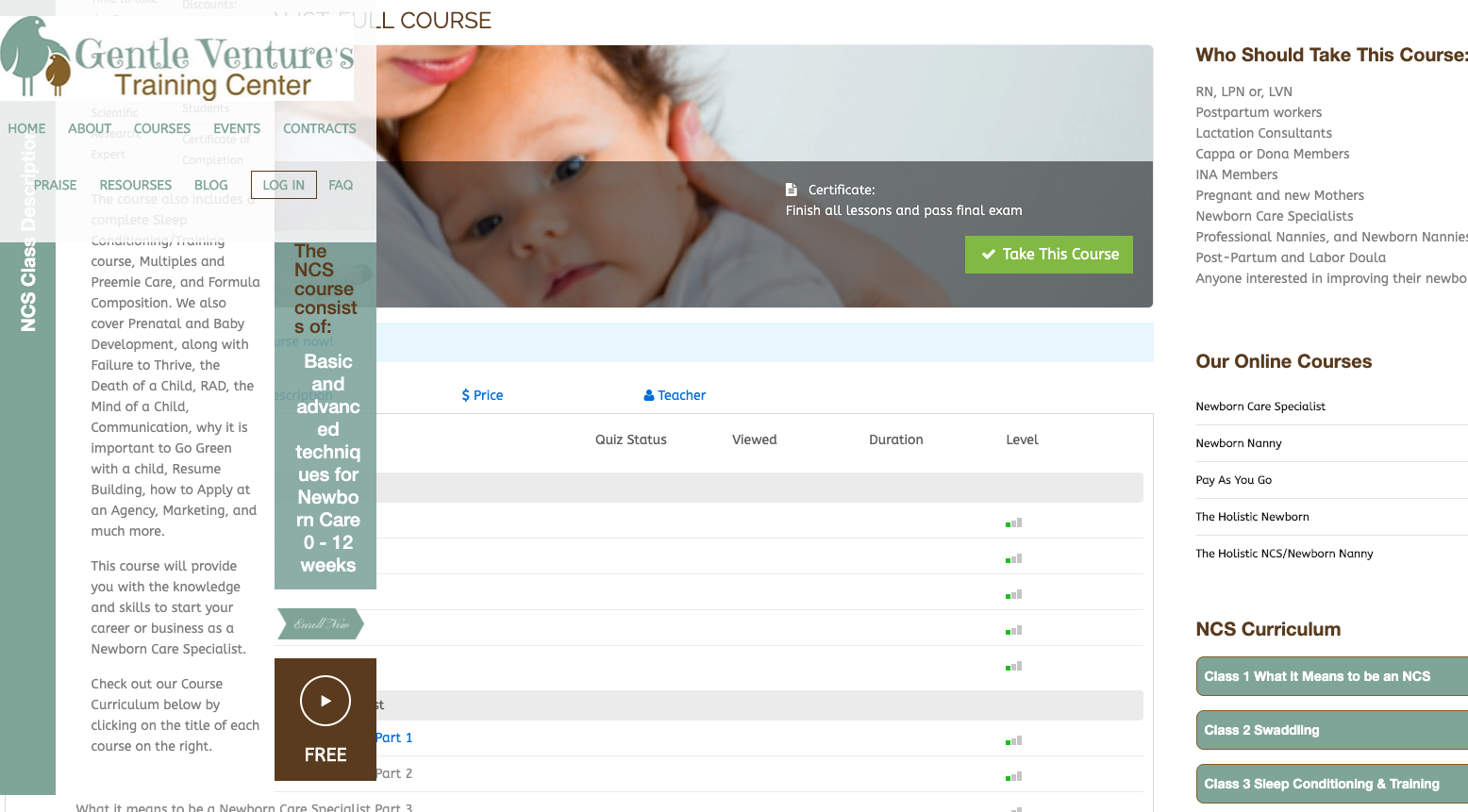This screenshot has width=1468, height=812.
Task: Open the Price tab
Action: coord(482,395)
